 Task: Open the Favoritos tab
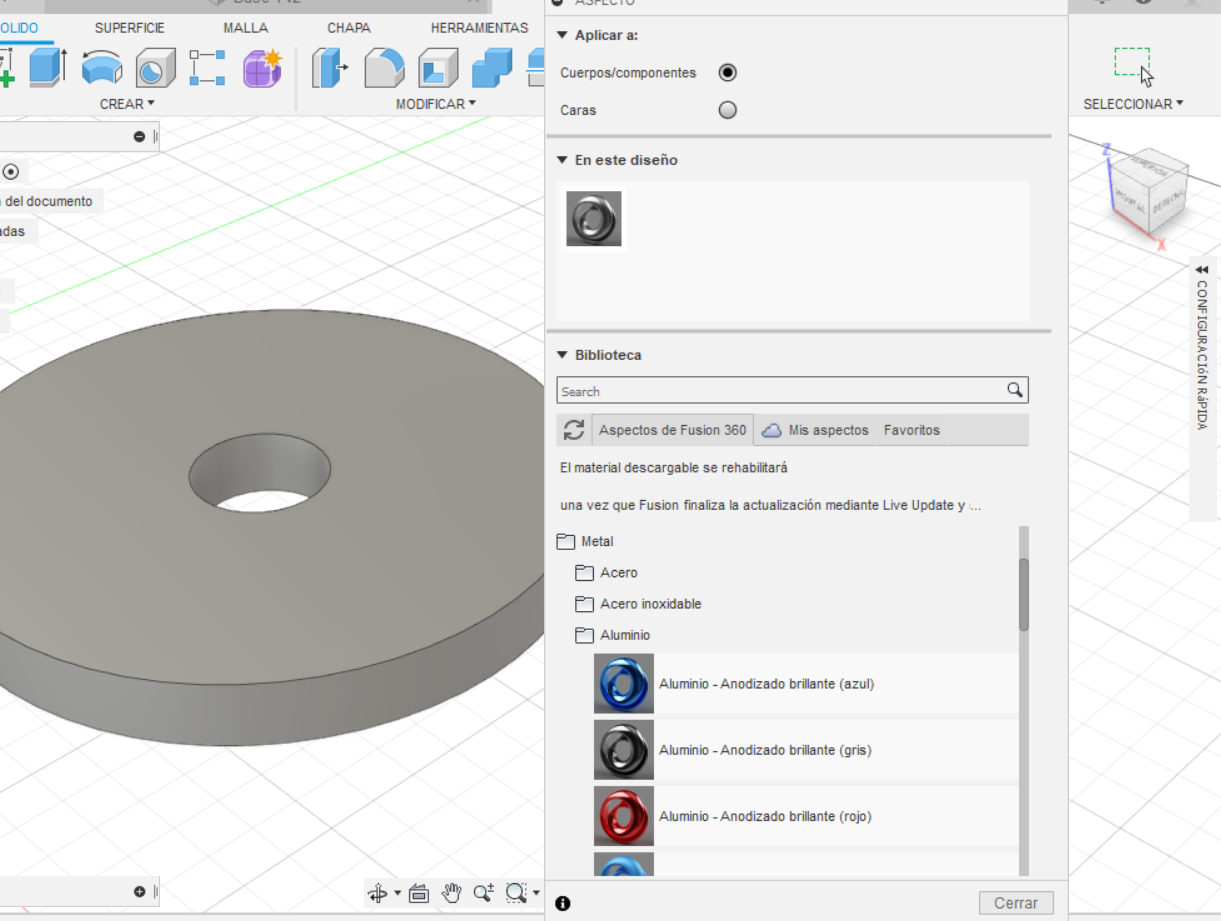(x=912, y=430)
